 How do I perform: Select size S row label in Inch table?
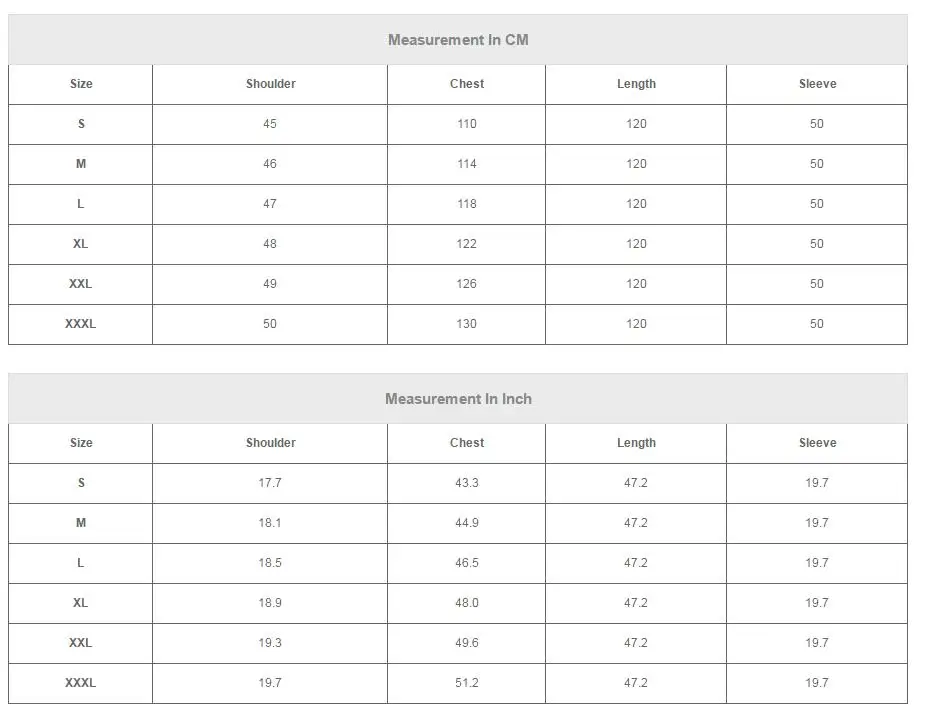point(81,483)
